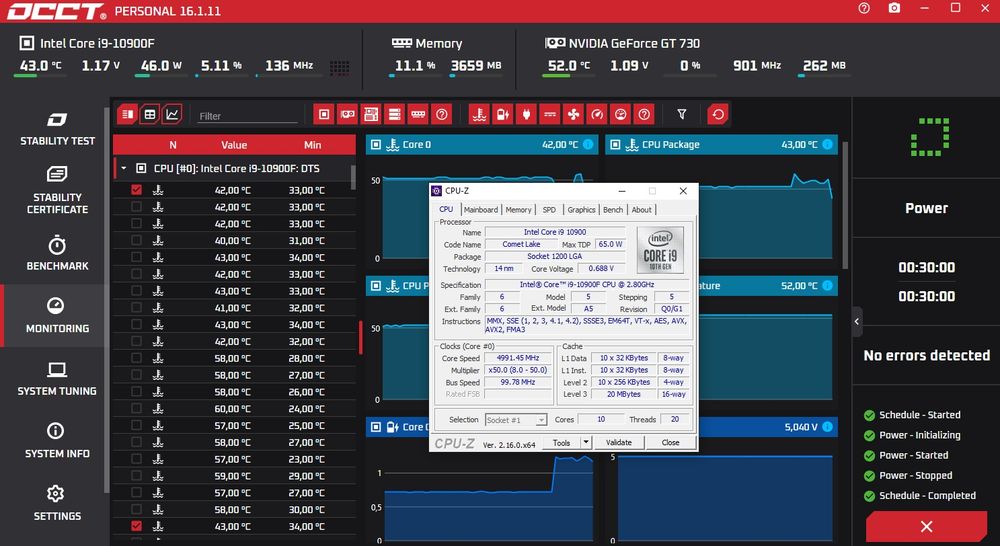The height and width of the screenshot is (546, 1000).
Task: Click the sensor table vertical scrollbar
Action: pyautogui.click(x=353, y=177)
